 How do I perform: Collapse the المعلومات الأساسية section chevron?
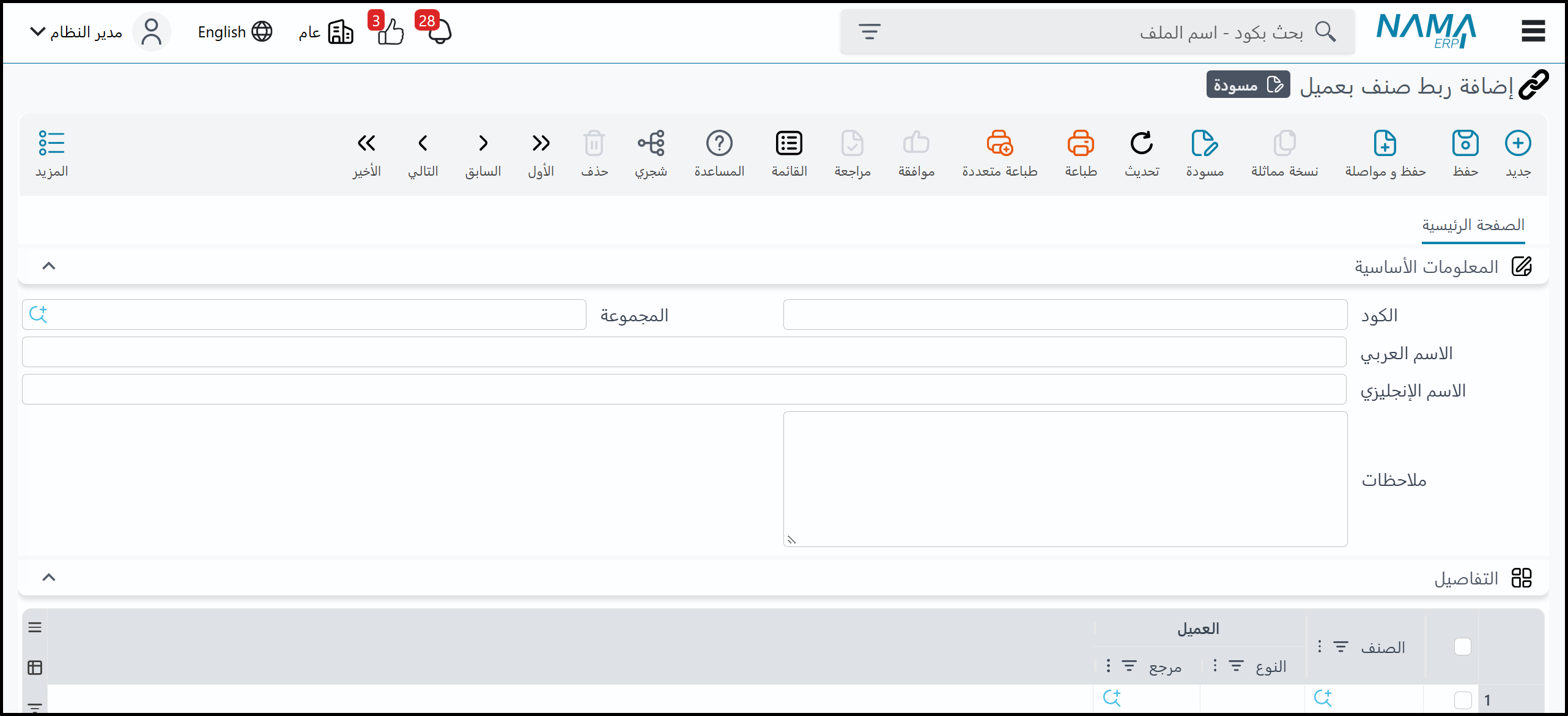coord(49,266)
